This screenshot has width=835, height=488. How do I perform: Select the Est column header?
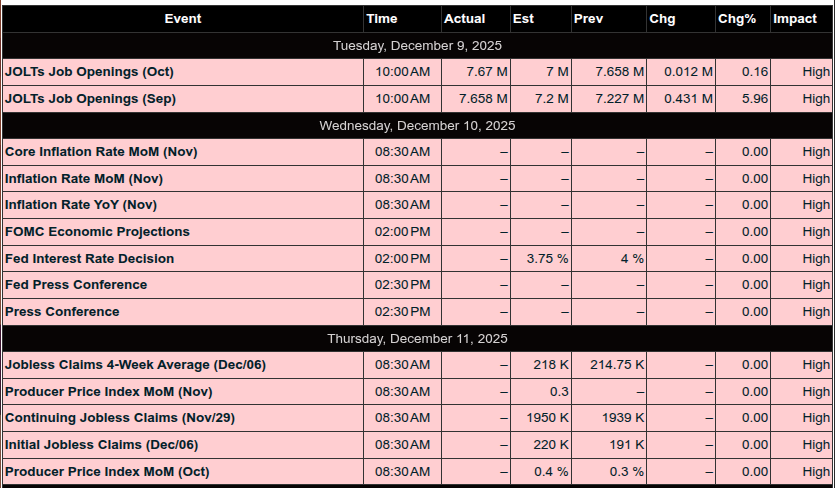point(523,19)
